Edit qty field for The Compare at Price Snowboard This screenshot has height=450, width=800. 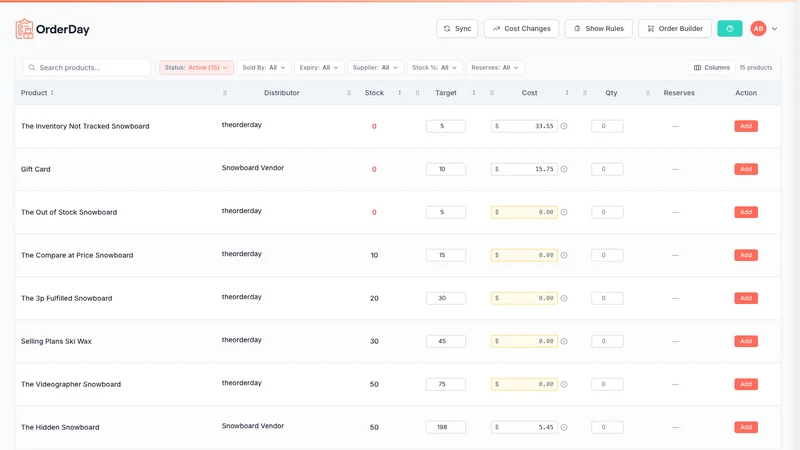pos(607,255)
